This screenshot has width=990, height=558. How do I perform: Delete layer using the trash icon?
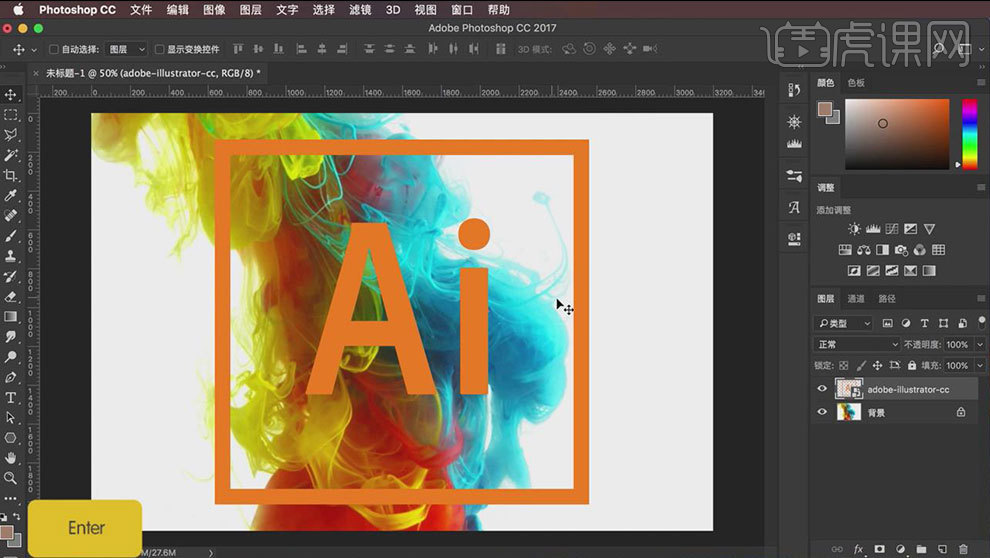(x=963, y=549)
